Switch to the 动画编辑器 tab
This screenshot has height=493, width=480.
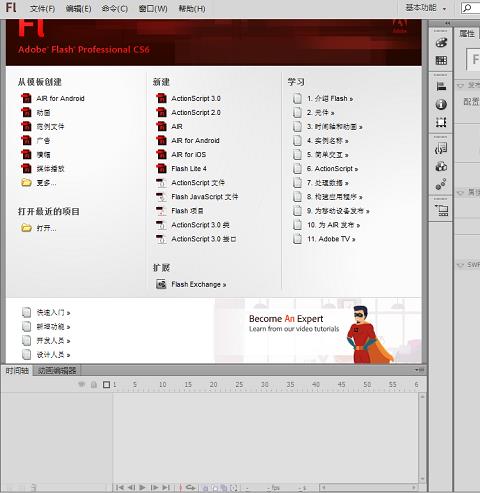click(57, 370)
